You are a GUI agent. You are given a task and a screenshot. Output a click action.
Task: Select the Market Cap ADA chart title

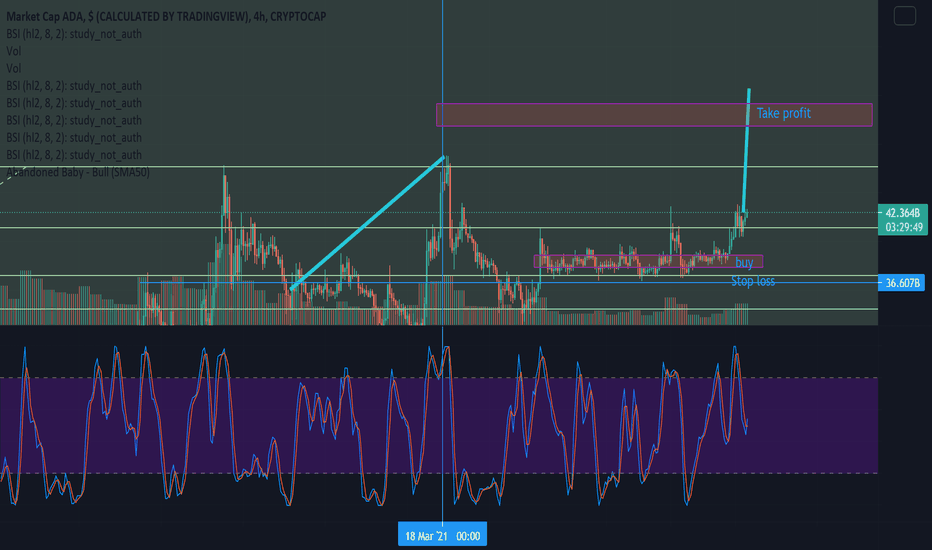[166, 17]
